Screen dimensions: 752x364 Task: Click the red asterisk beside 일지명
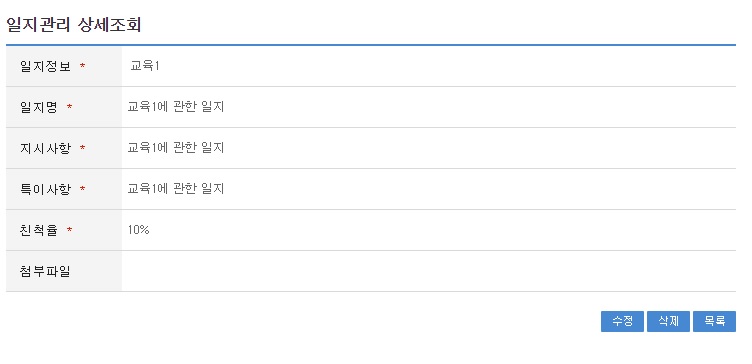[x=70, y=107]
